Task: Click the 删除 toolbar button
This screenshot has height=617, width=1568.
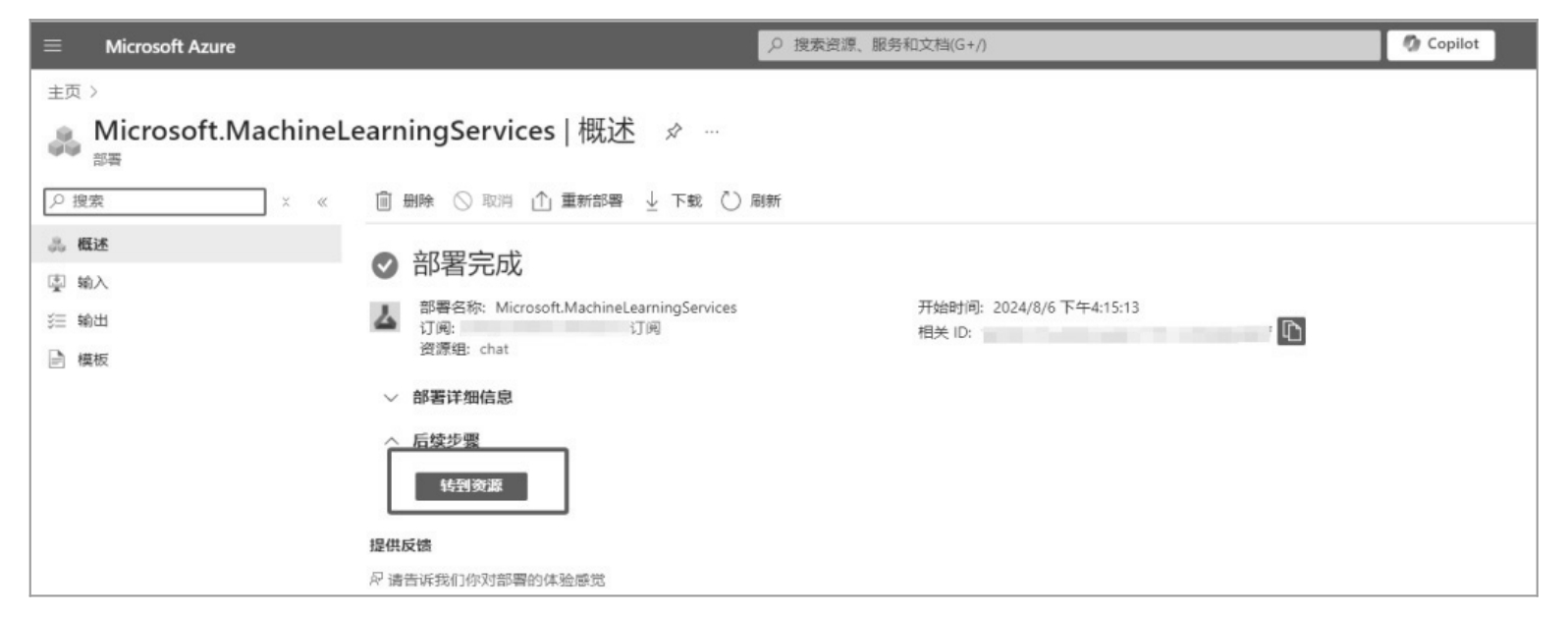Action: coord(405,201)
